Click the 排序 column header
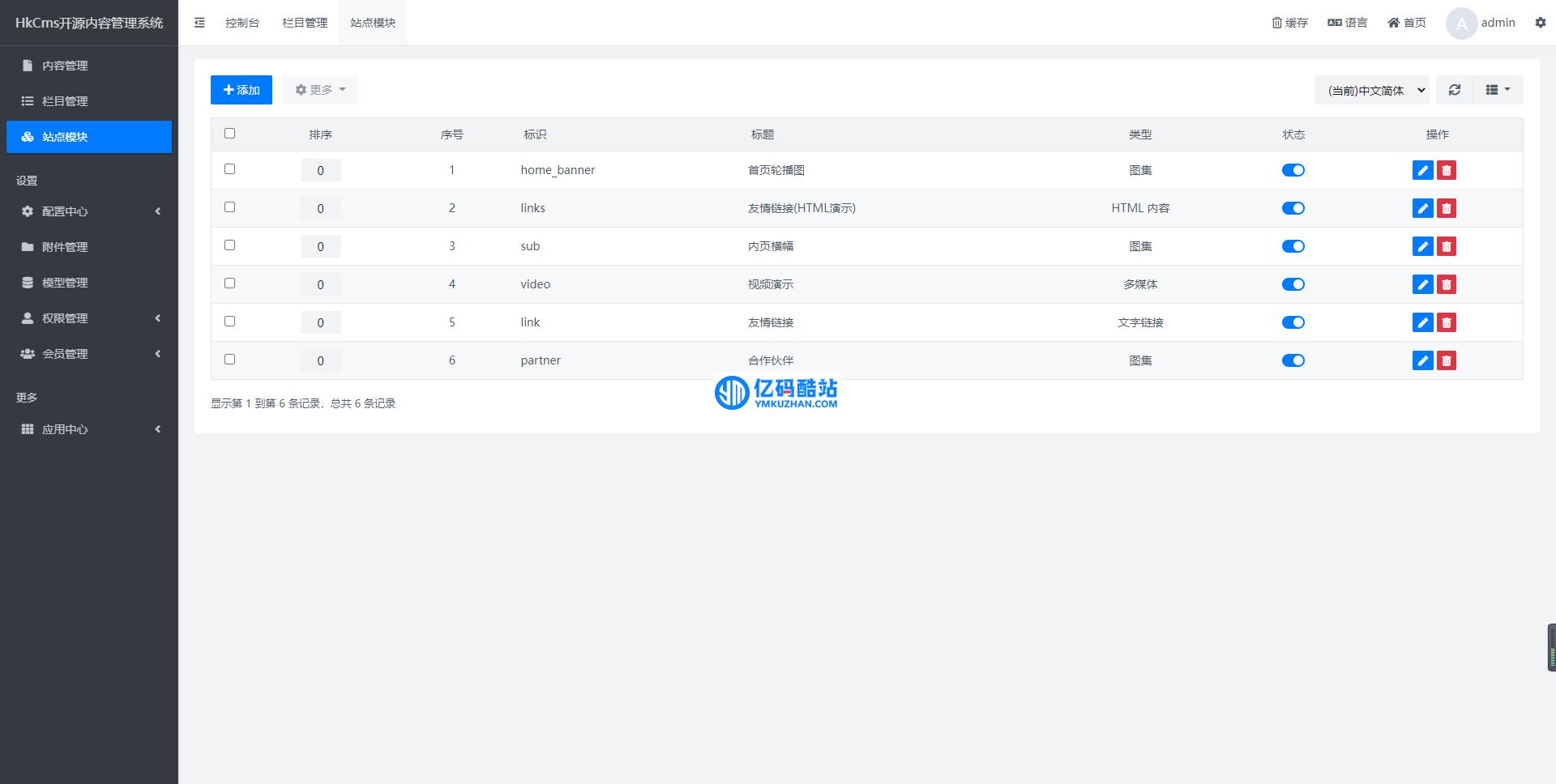Image resolution: width=1556 pixels, height=784 pixels. coord(320,134)
